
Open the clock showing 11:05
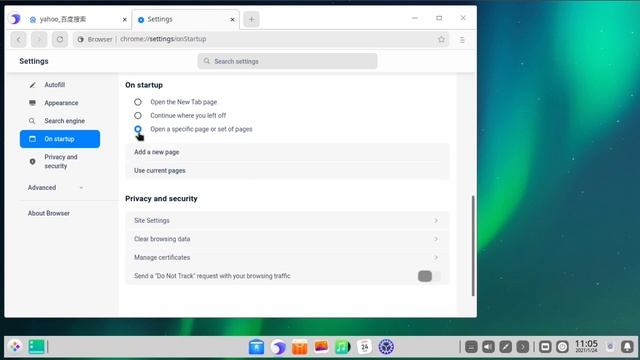[586, 346]
